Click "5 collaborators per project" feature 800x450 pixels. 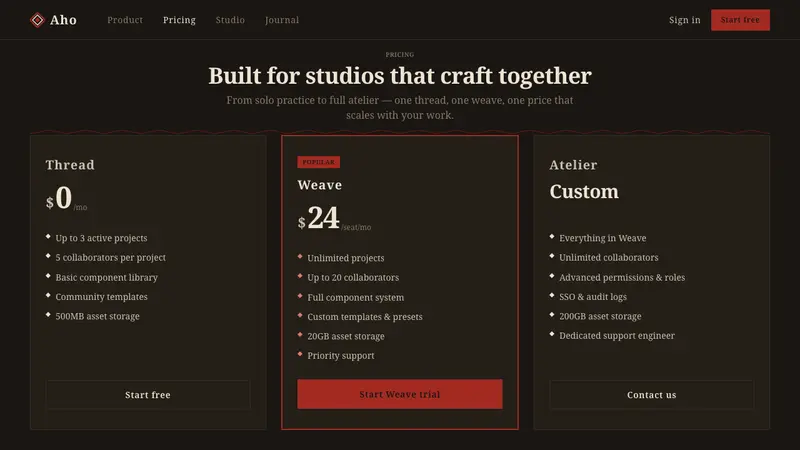click(110, 257)
